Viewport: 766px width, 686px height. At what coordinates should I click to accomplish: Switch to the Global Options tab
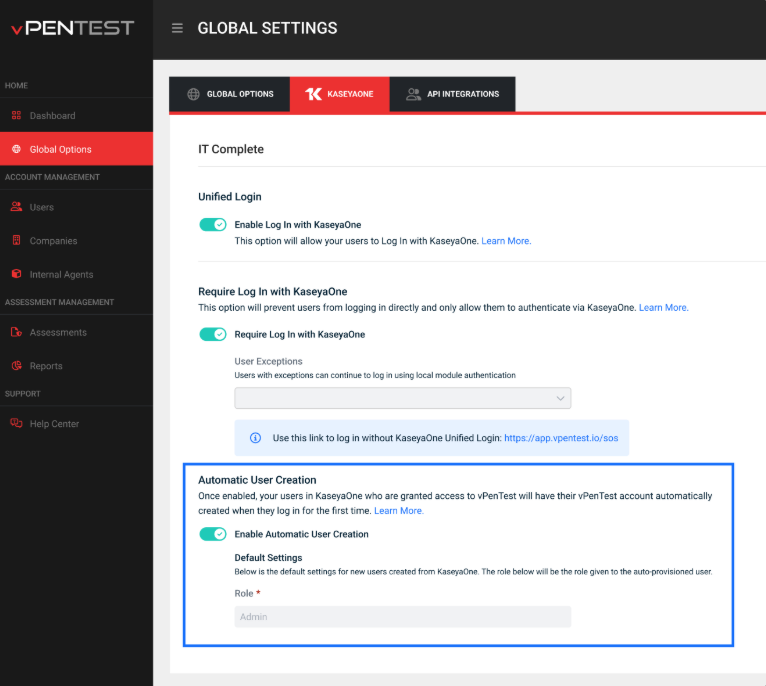230,94
